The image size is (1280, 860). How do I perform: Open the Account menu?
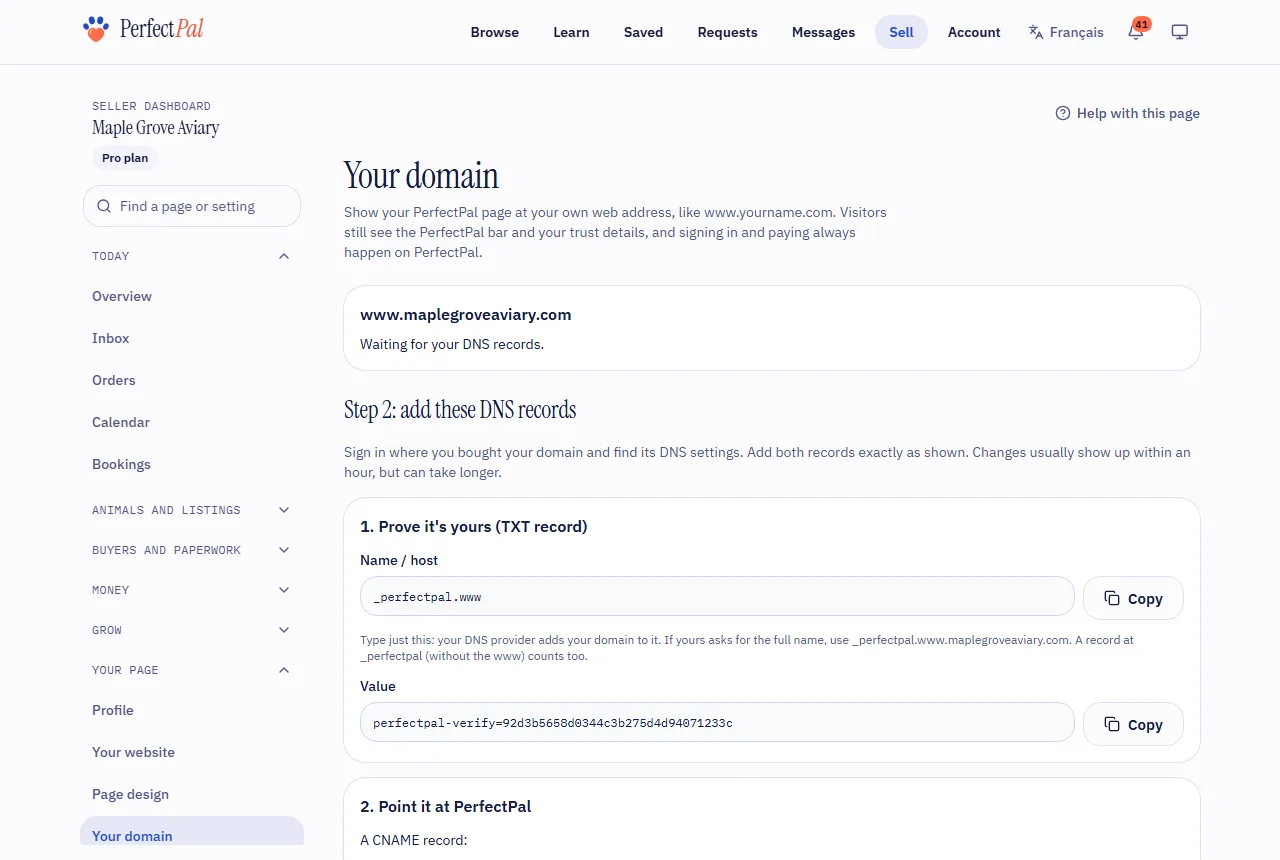coord(974,32)
